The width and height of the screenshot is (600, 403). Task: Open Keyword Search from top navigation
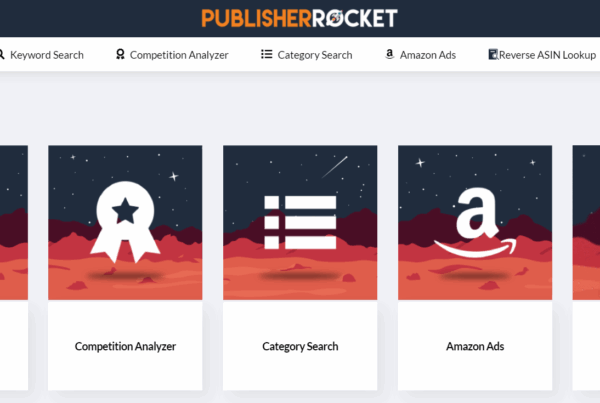pyautogui.click(x=47, y=55)
